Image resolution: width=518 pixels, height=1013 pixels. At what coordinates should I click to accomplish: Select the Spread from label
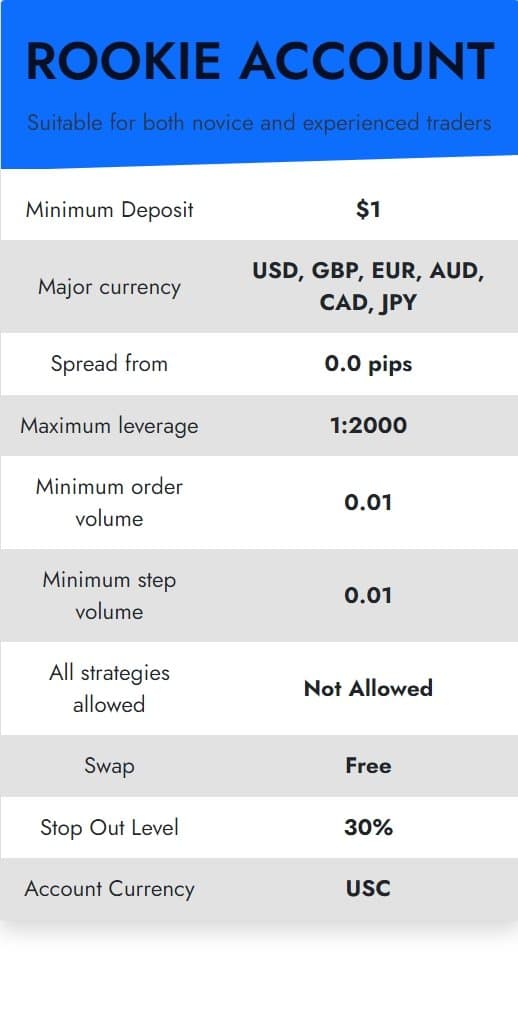coord(109,364)
